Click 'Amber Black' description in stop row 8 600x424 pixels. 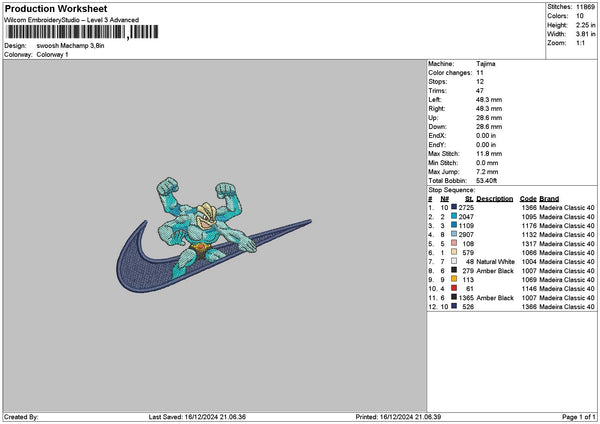[x=495, y=271]
